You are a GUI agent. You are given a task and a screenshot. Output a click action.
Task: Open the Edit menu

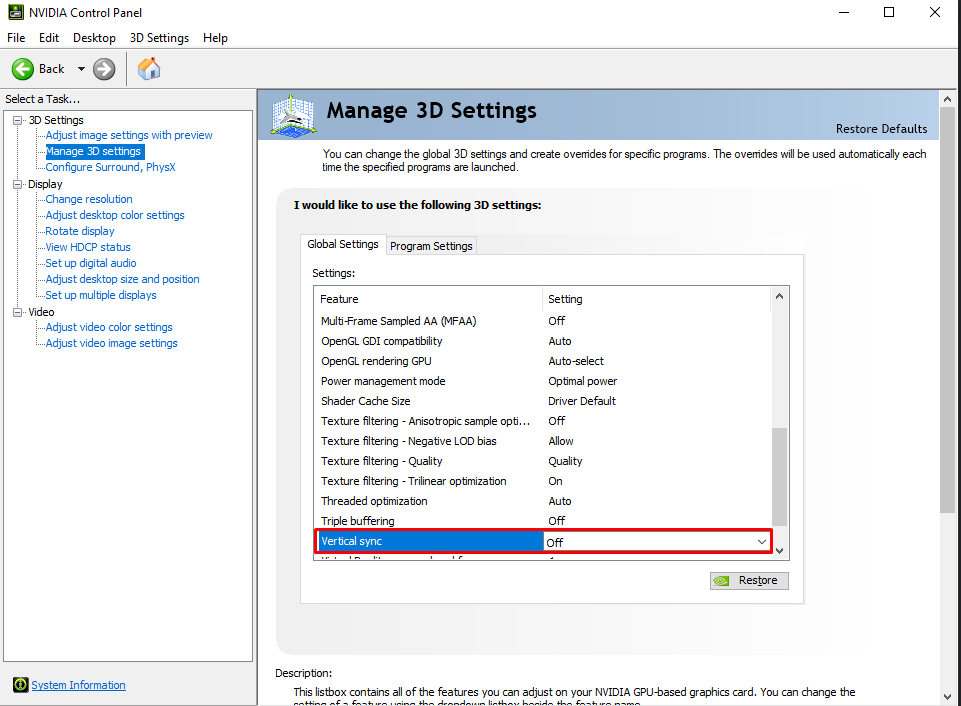pyautogui.click(x=48, y=38)
